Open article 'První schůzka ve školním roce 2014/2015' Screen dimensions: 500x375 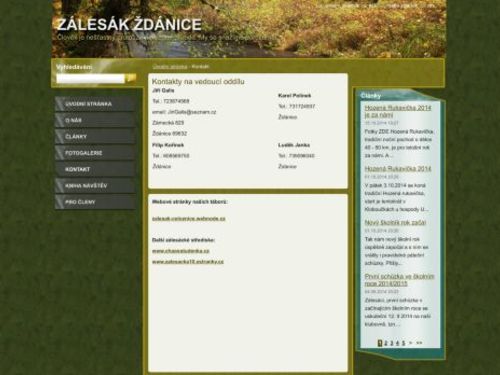(399, 280)
